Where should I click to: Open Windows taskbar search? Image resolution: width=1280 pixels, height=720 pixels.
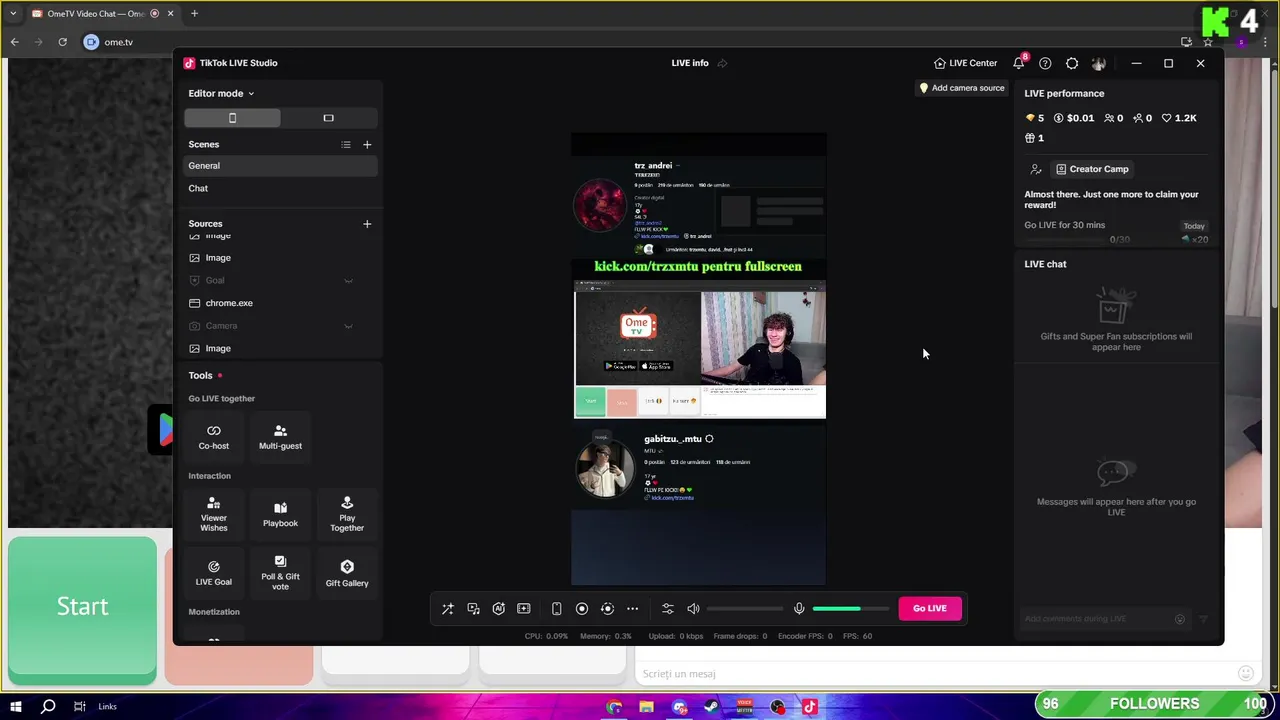47,706
